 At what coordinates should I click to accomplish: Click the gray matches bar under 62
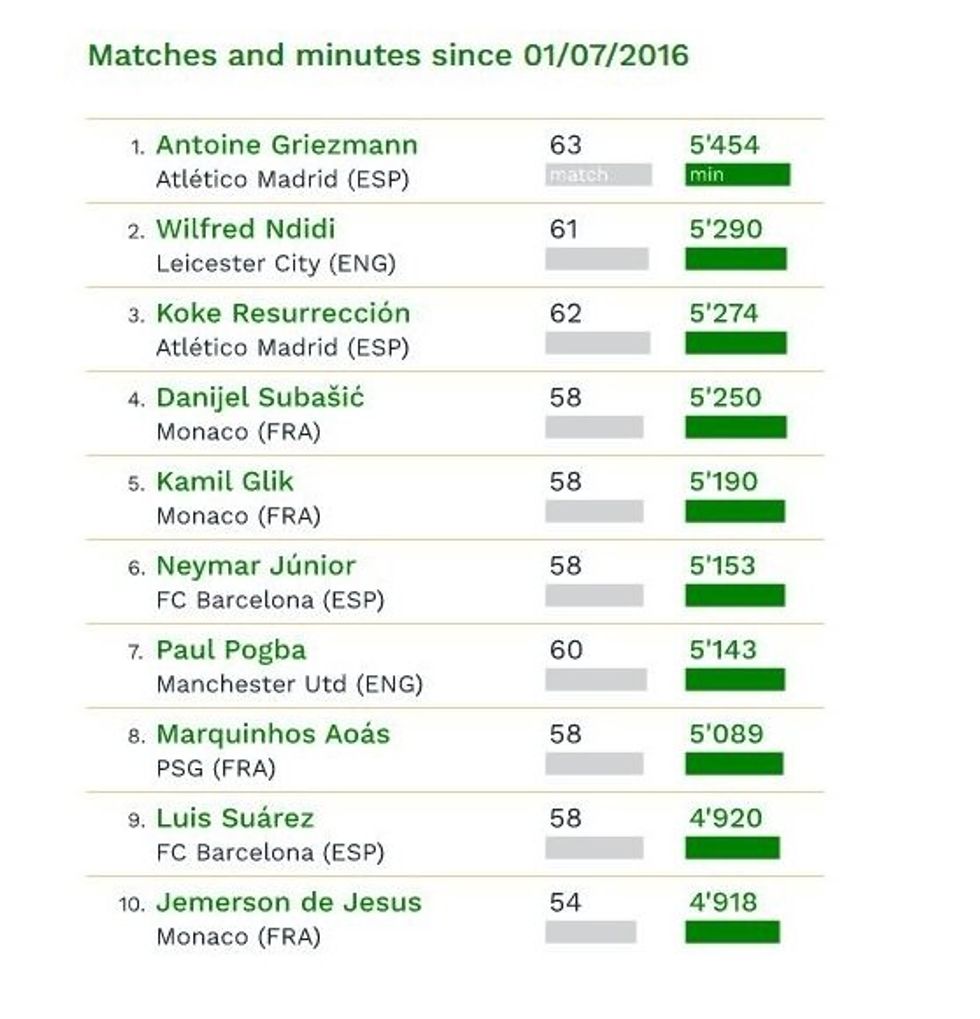[x=597, y=343]
